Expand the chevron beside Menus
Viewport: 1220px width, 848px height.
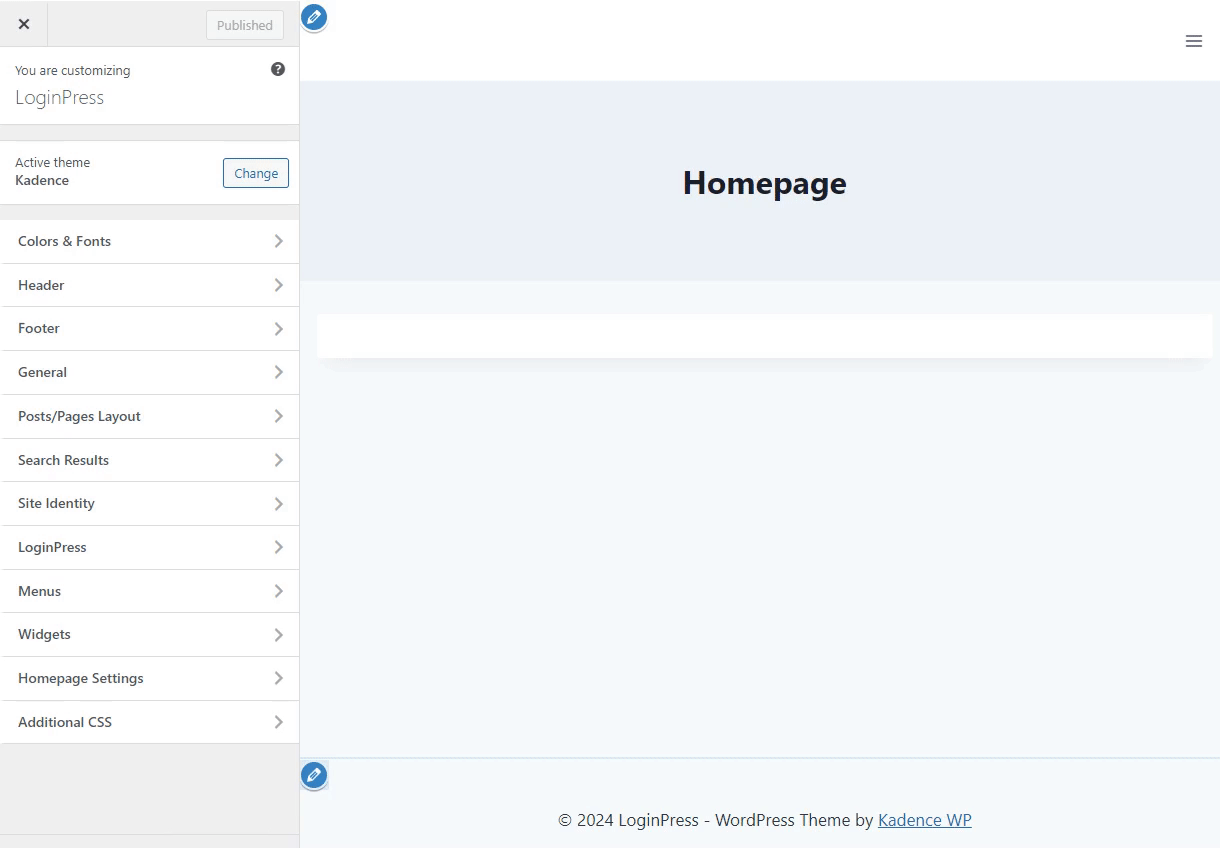(x=278, y=591)
